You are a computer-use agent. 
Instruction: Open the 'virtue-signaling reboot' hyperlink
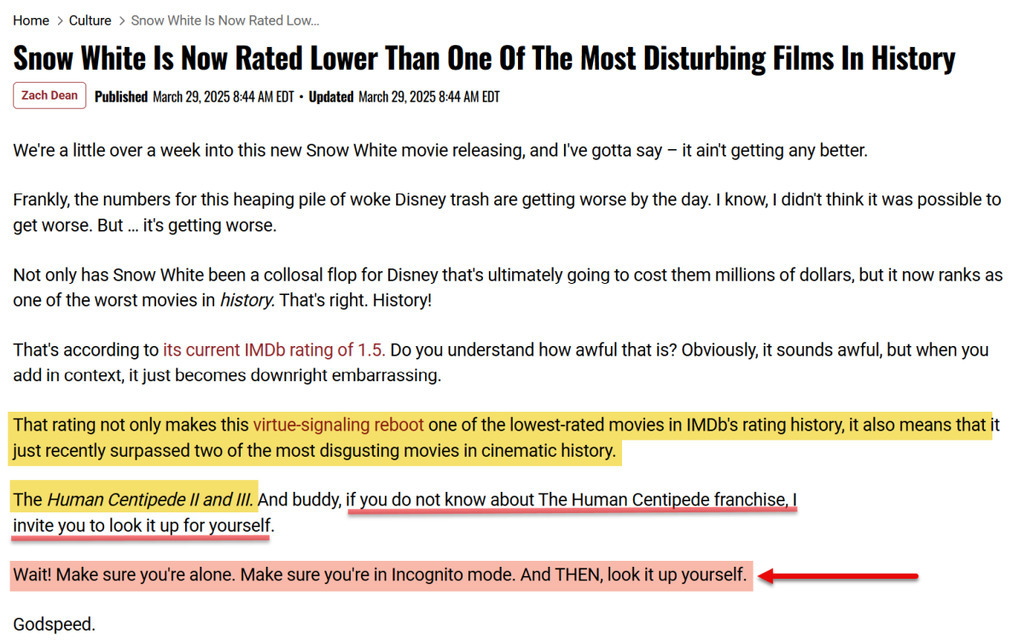pyautogui.click(x=338, y=425)
